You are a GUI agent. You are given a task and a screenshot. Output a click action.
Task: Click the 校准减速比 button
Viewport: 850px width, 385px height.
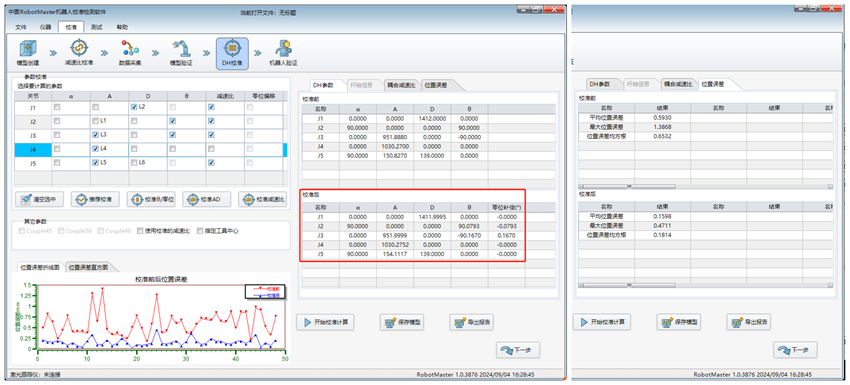262,200
